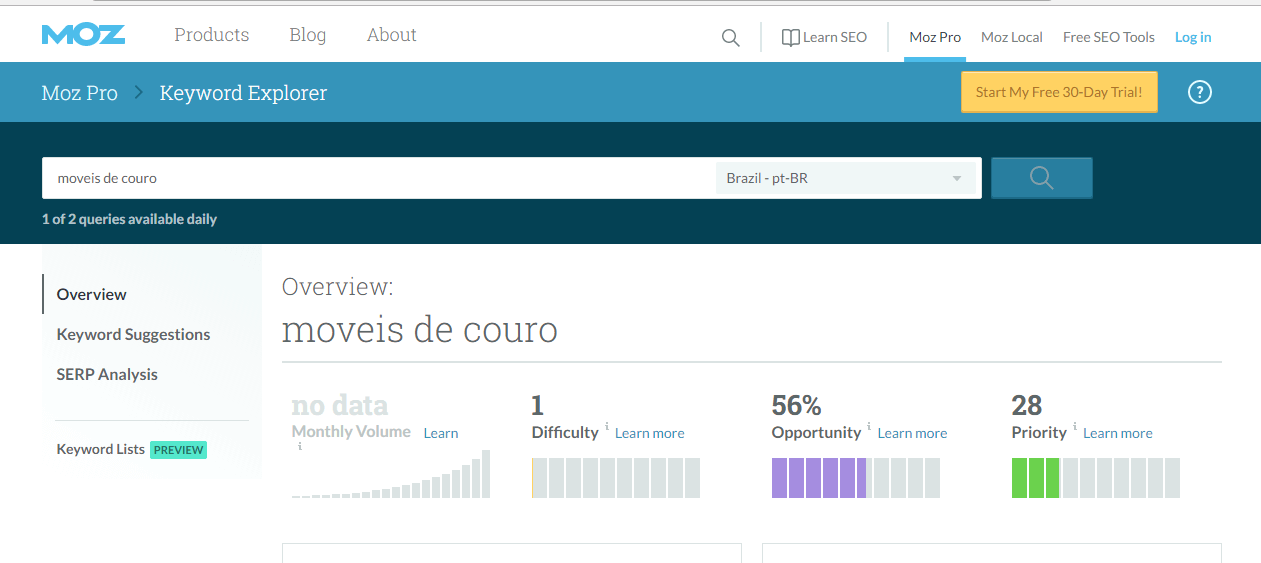
Task: Click the help question mark icon
Action: [1200, 92]
